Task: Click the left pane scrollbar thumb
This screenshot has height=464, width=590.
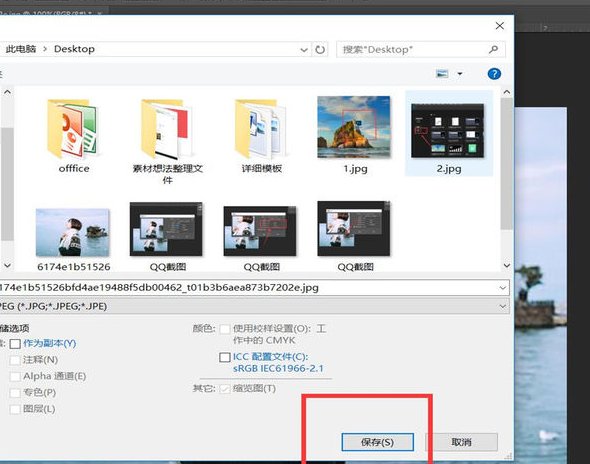Action: (x=8, y=184)
